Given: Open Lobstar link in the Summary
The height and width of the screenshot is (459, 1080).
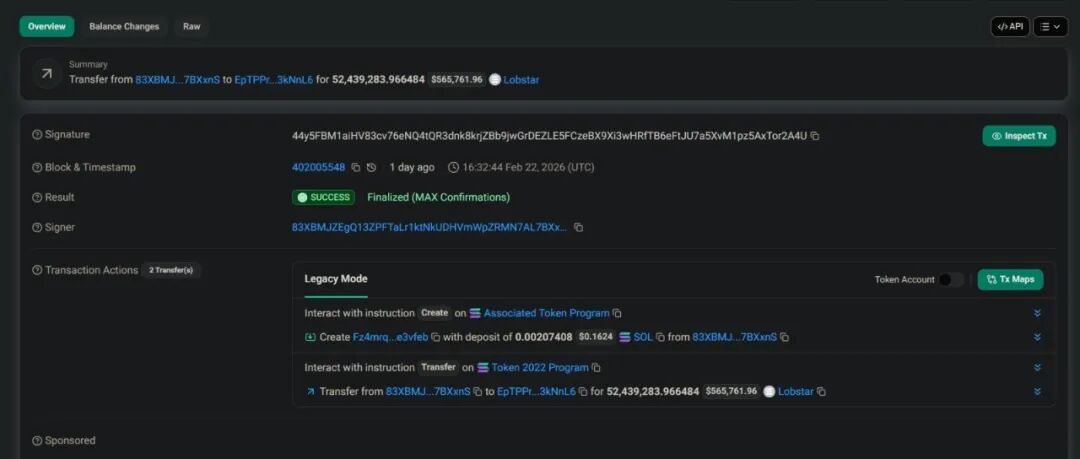Looking at the screenshot, I should click(x=521, y=80).
